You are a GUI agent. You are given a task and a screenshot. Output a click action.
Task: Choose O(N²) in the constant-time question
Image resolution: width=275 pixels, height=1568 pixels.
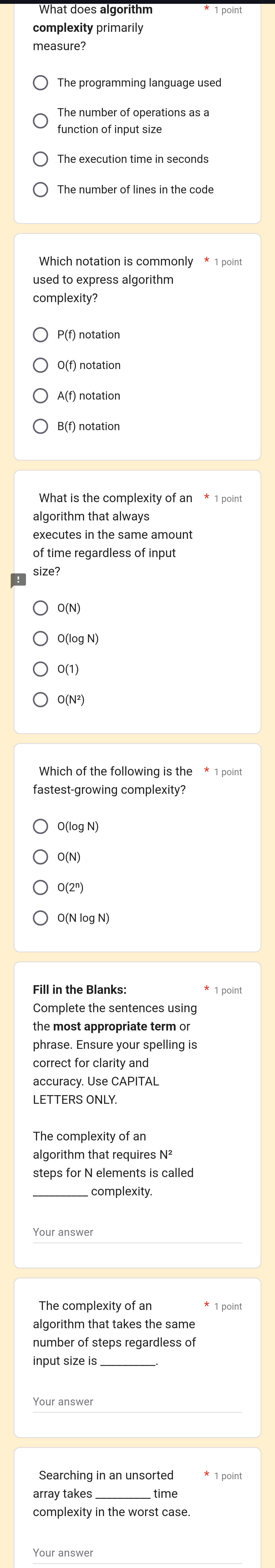point(41,699)
